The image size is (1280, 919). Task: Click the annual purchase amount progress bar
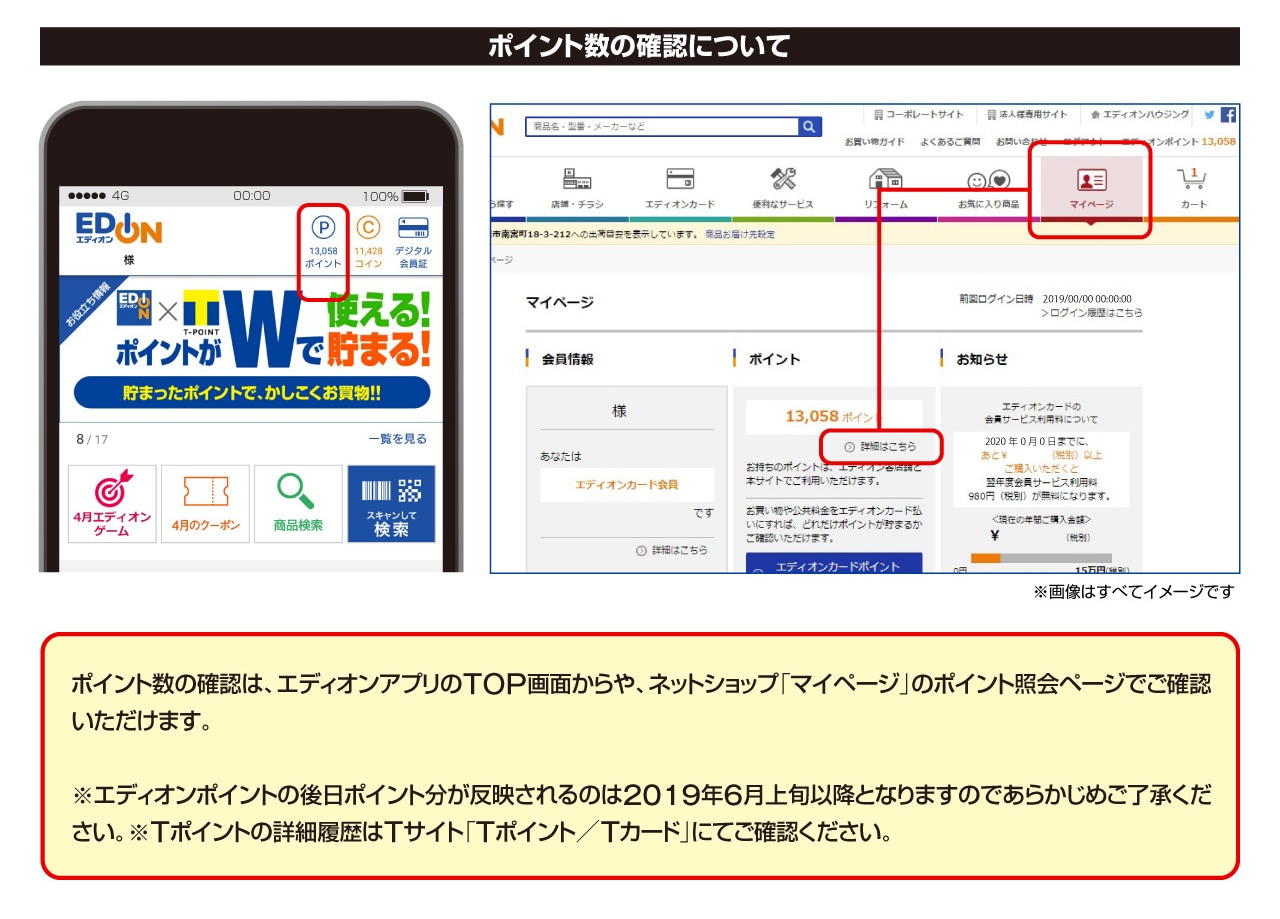(1041, 558)
